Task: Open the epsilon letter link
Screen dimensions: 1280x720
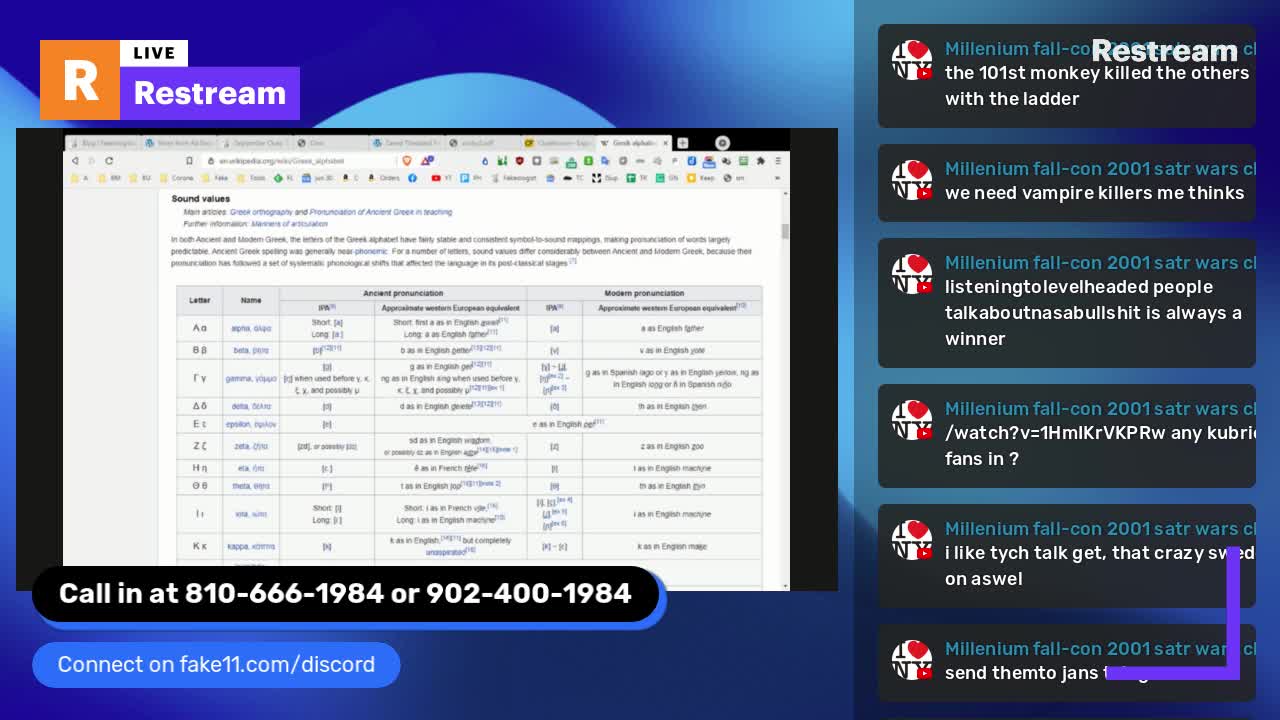Action: (x=251, y=424)
